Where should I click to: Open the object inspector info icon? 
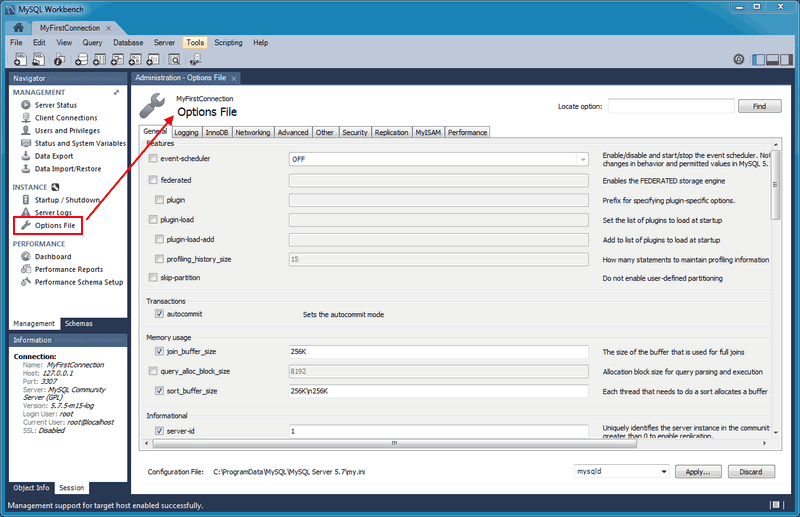click(59, 59)
